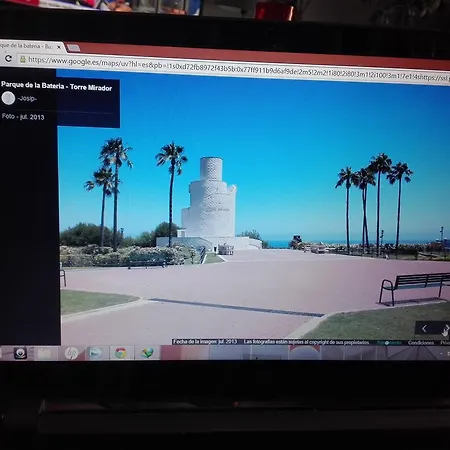Image resolution: width=450 pixels, height=450 pixels.
Task: Launch the HP taskbar application
Action: 71,353
